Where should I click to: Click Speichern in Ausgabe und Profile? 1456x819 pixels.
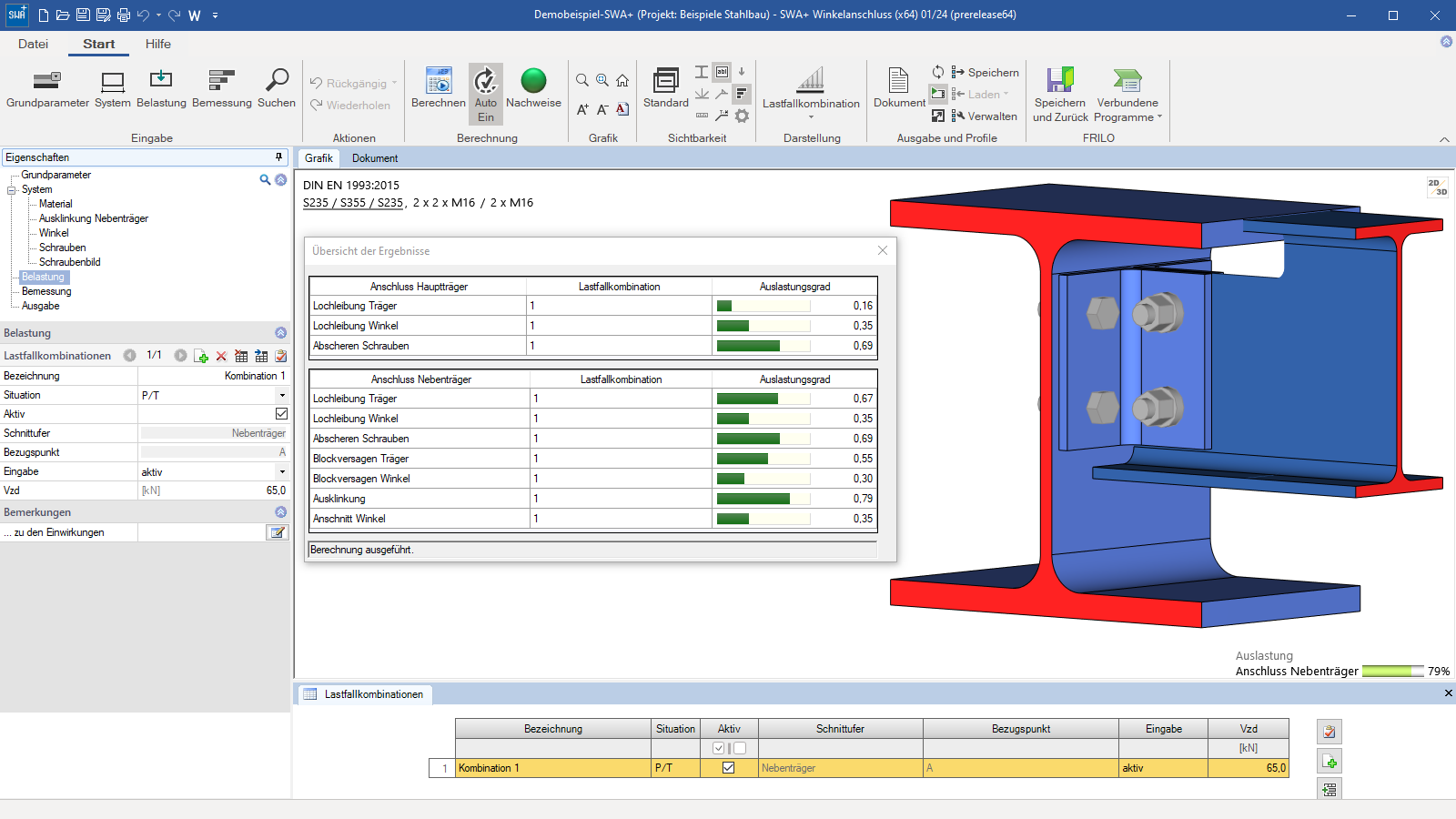986,72
